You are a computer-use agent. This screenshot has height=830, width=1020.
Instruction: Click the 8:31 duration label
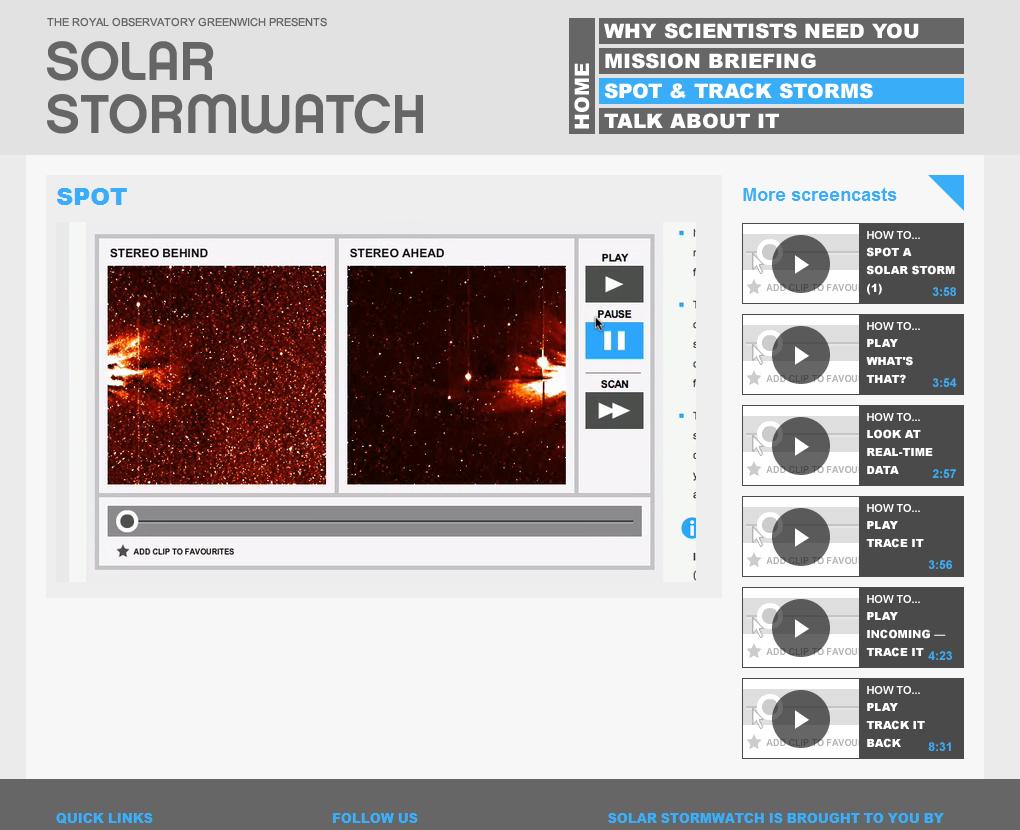tap(939, 747)
